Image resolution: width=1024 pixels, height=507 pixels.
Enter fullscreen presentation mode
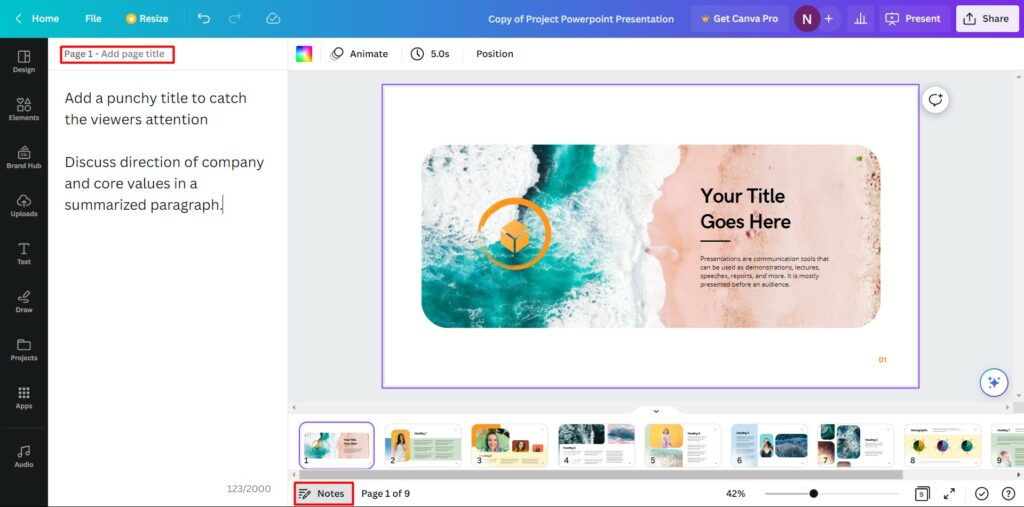click(949, 493)
